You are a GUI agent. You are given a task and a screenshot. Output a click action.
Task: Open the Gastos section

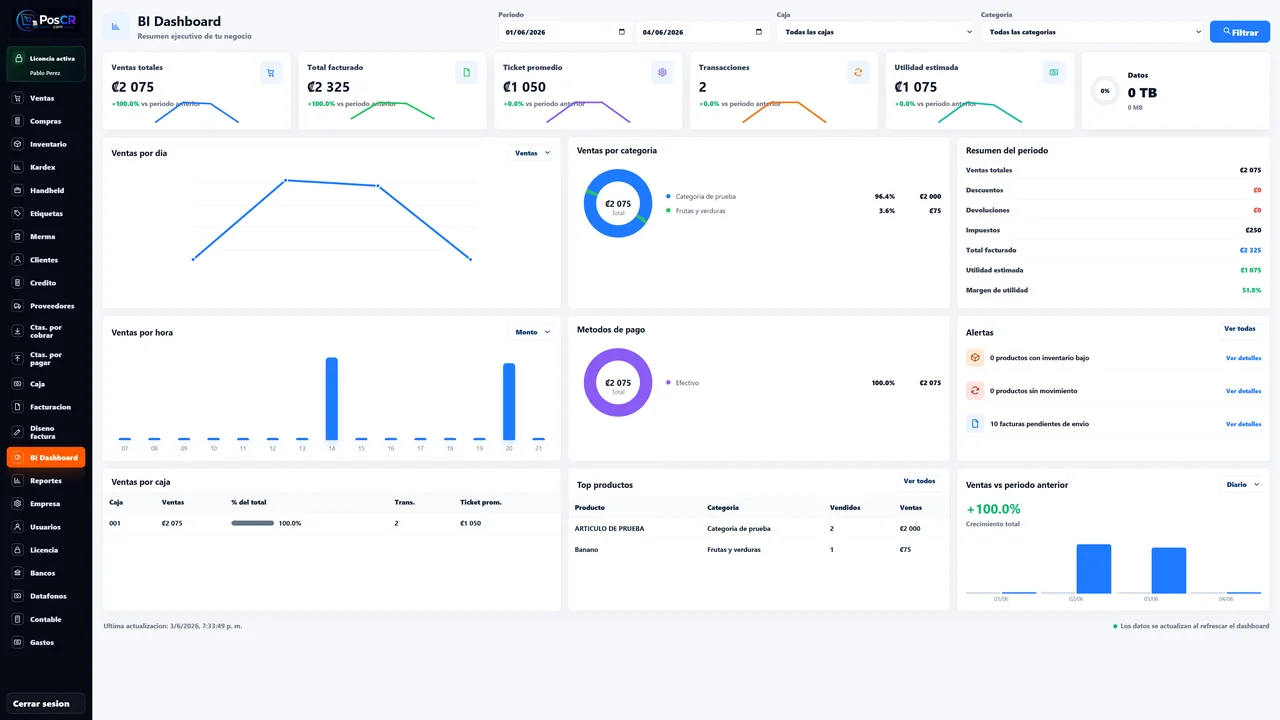tap(46, 642)
